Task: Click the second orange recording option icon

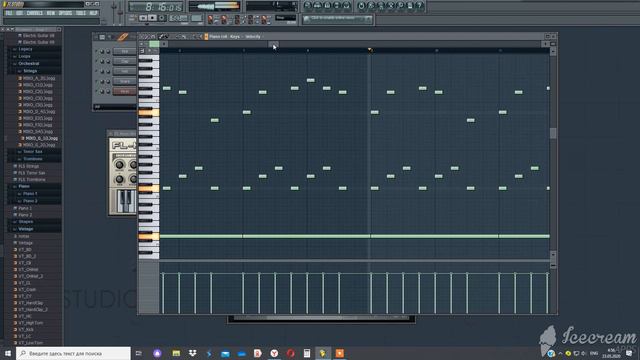Action: coord(224,19)
